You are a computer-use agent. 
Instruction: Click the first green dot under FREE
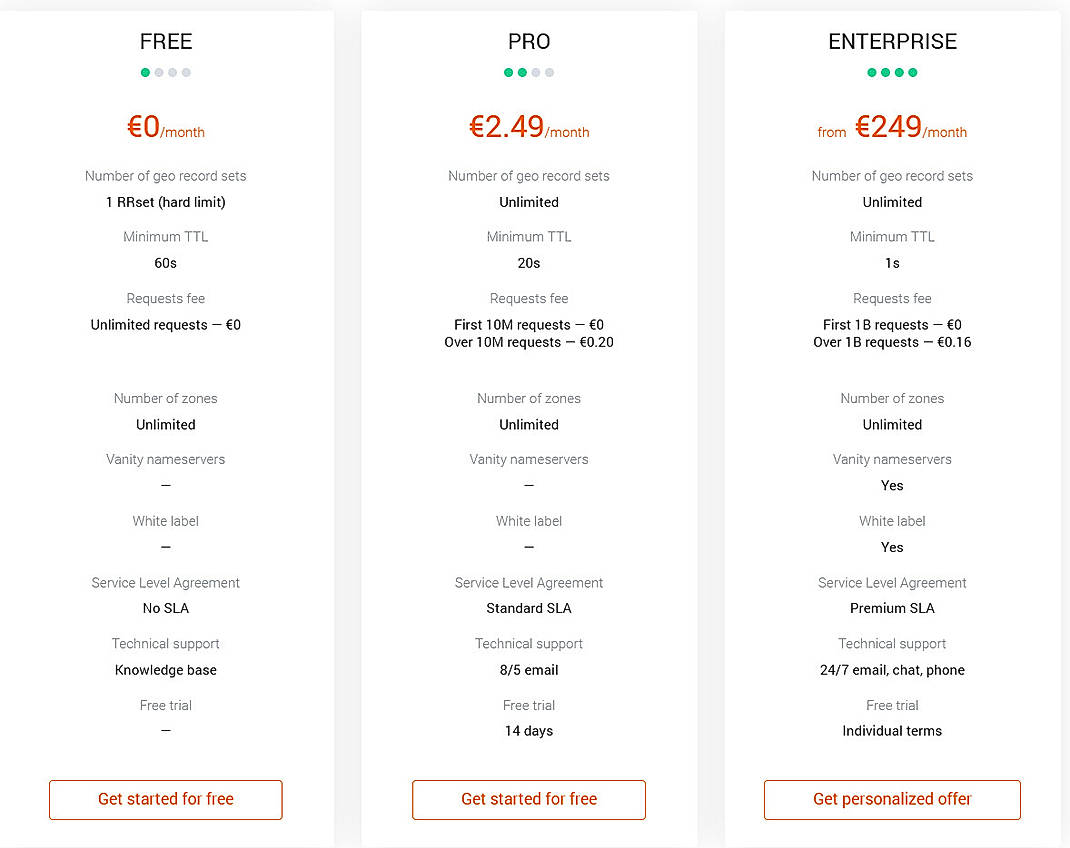(x=145, y=72)
